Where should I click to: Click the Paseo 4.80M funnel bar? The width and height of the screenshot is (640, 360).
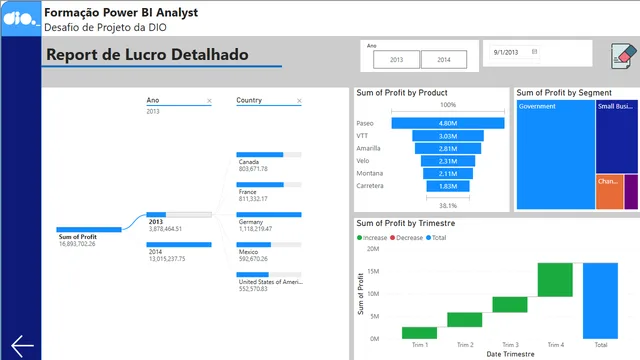tap(448, 123)
